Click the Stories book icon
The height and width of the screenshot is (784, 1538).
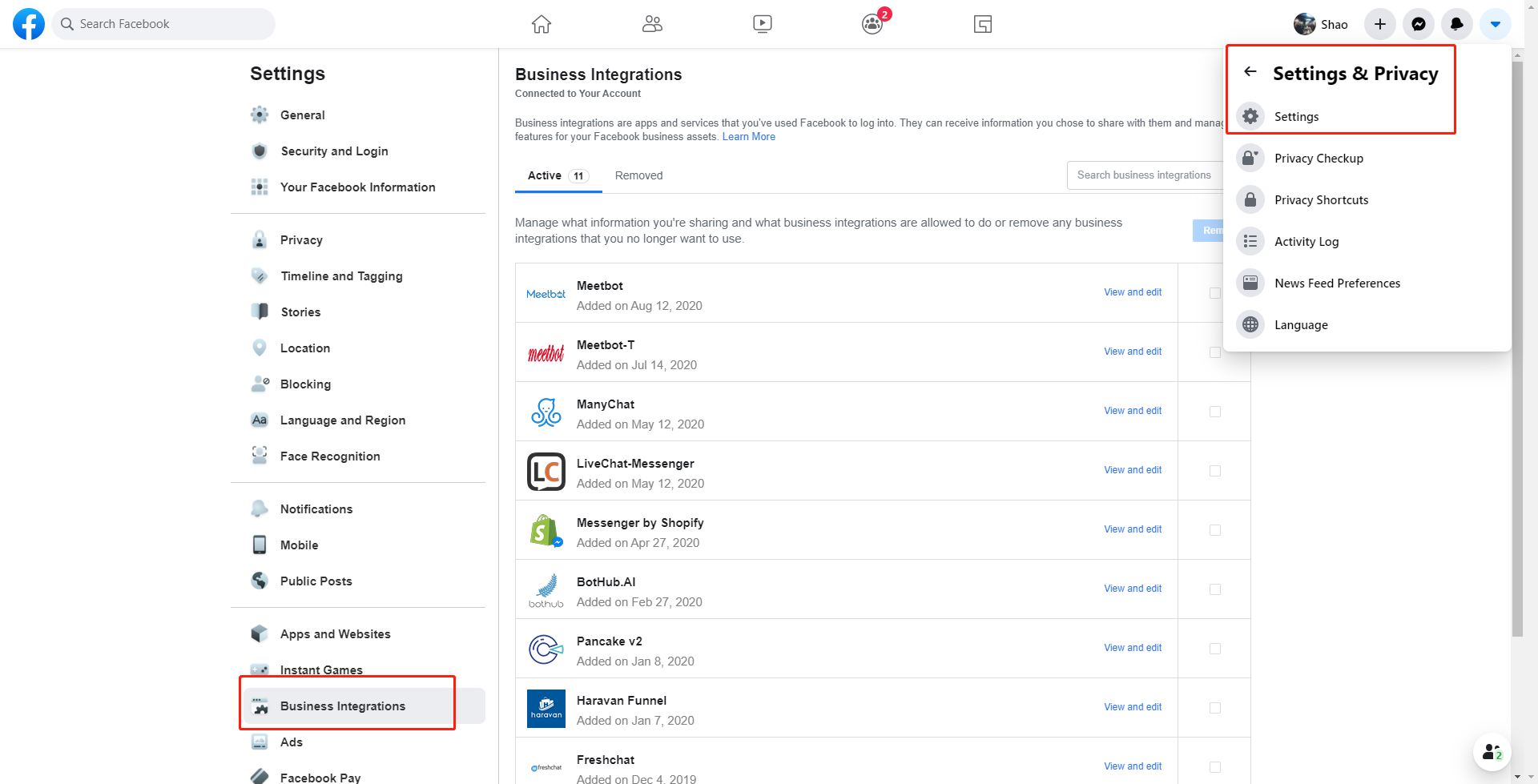click(x=260, y=312)
